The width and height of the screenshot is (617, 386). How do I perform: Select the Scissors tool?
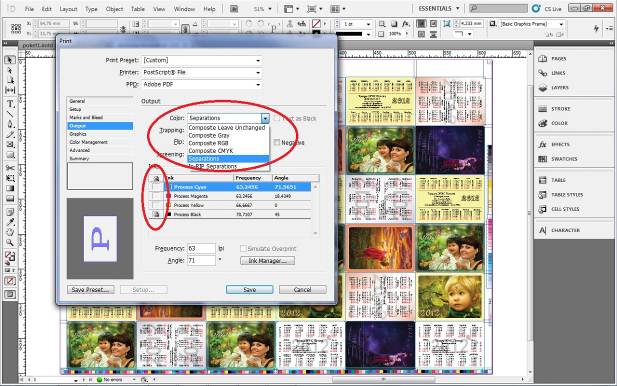[x=10, y=168]
